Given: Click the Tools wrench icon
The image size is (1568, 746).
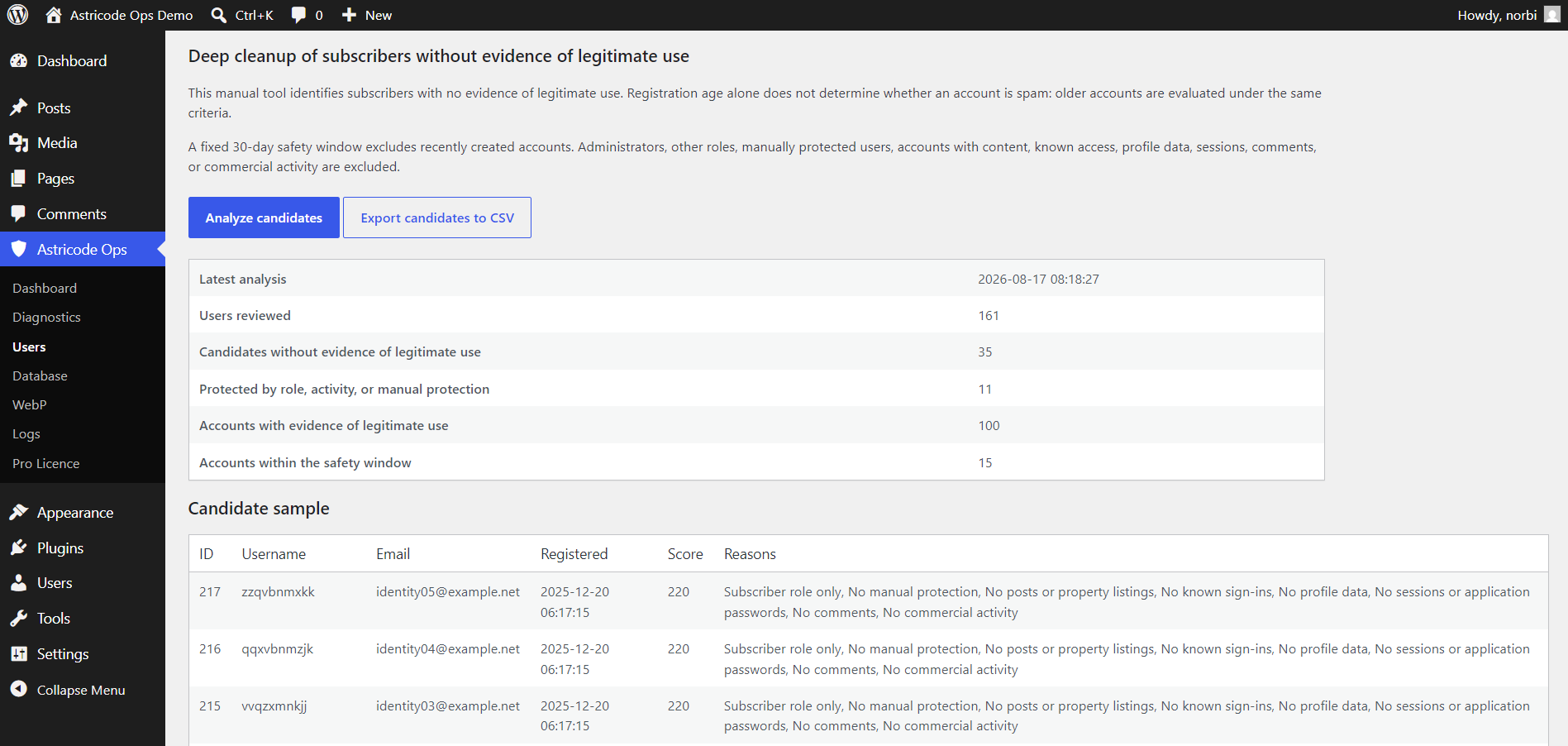Looking at the screenshot, I should coord(19,619).
